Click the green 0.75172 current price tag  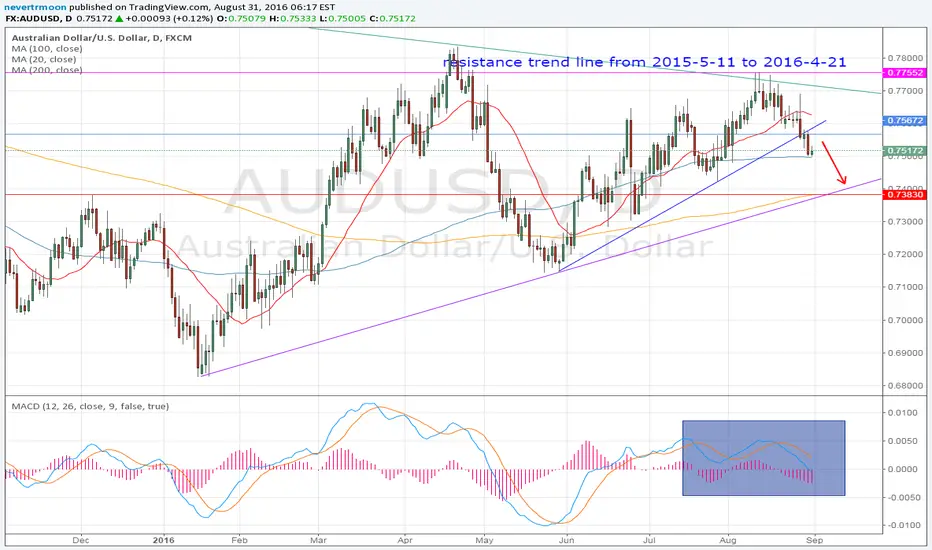[x=905, y=151]
